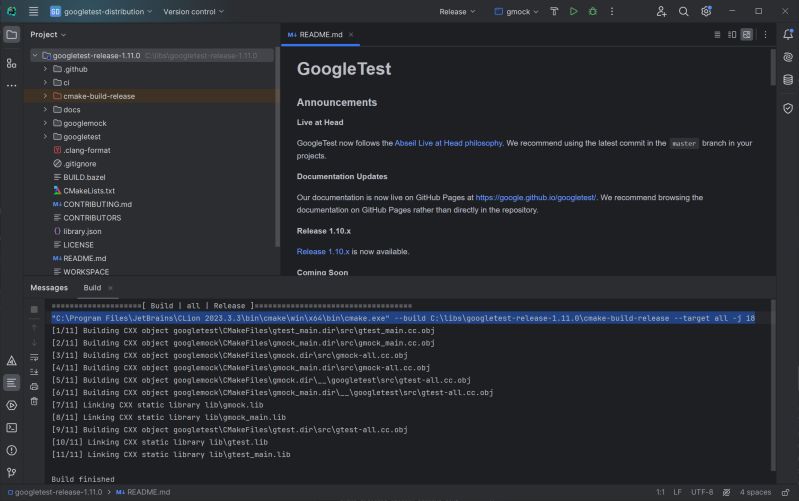The height and width of the screenshot is (501, 799).
Task: Click googletest-release-1.11.0 breadcrumb in status bar
Action: click(x=55, y=492)
